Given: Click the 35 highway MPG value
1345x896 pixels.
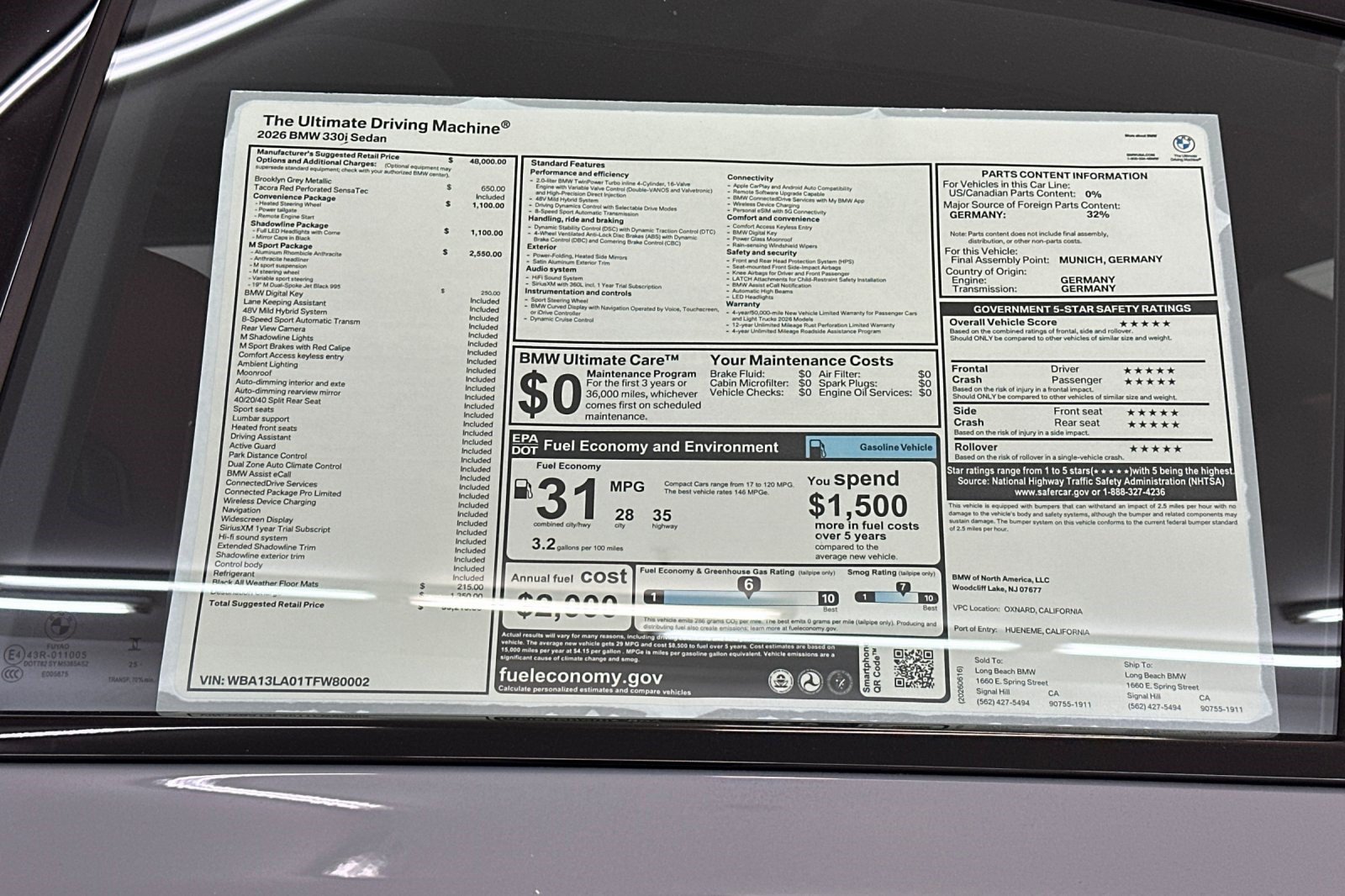Looking at the screenshot, I should tap(662, 516).
